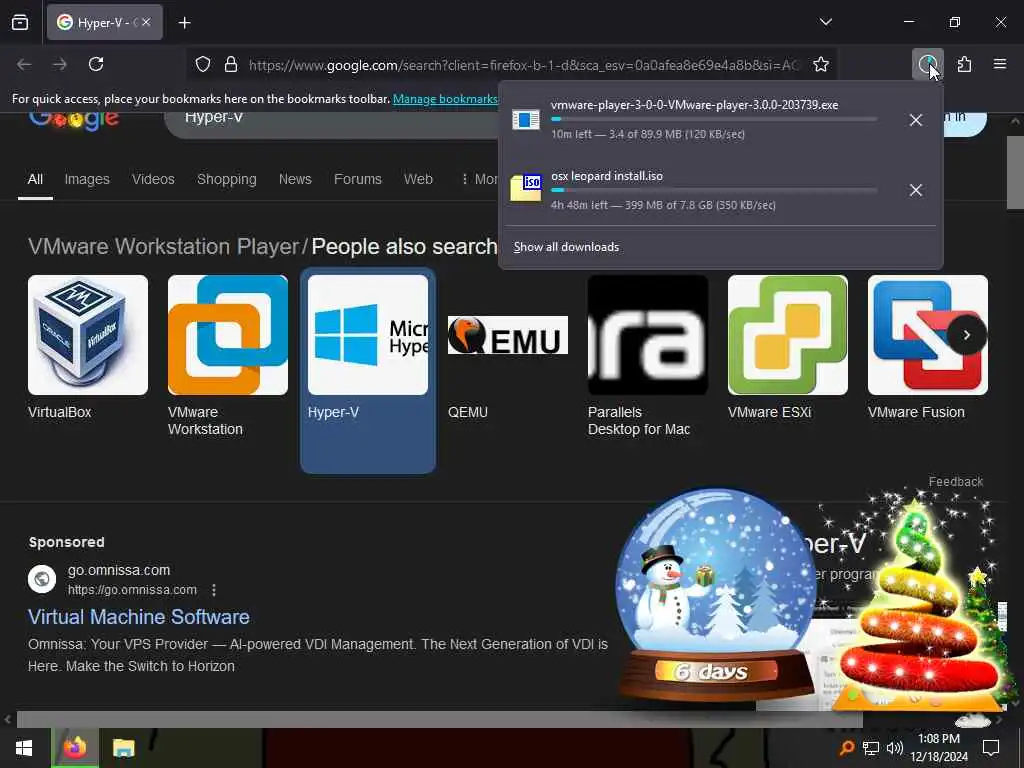Click the vmware exe file icon
Image resolution: width=1024 pixels, height=768 pixels.
coord(526,120)
